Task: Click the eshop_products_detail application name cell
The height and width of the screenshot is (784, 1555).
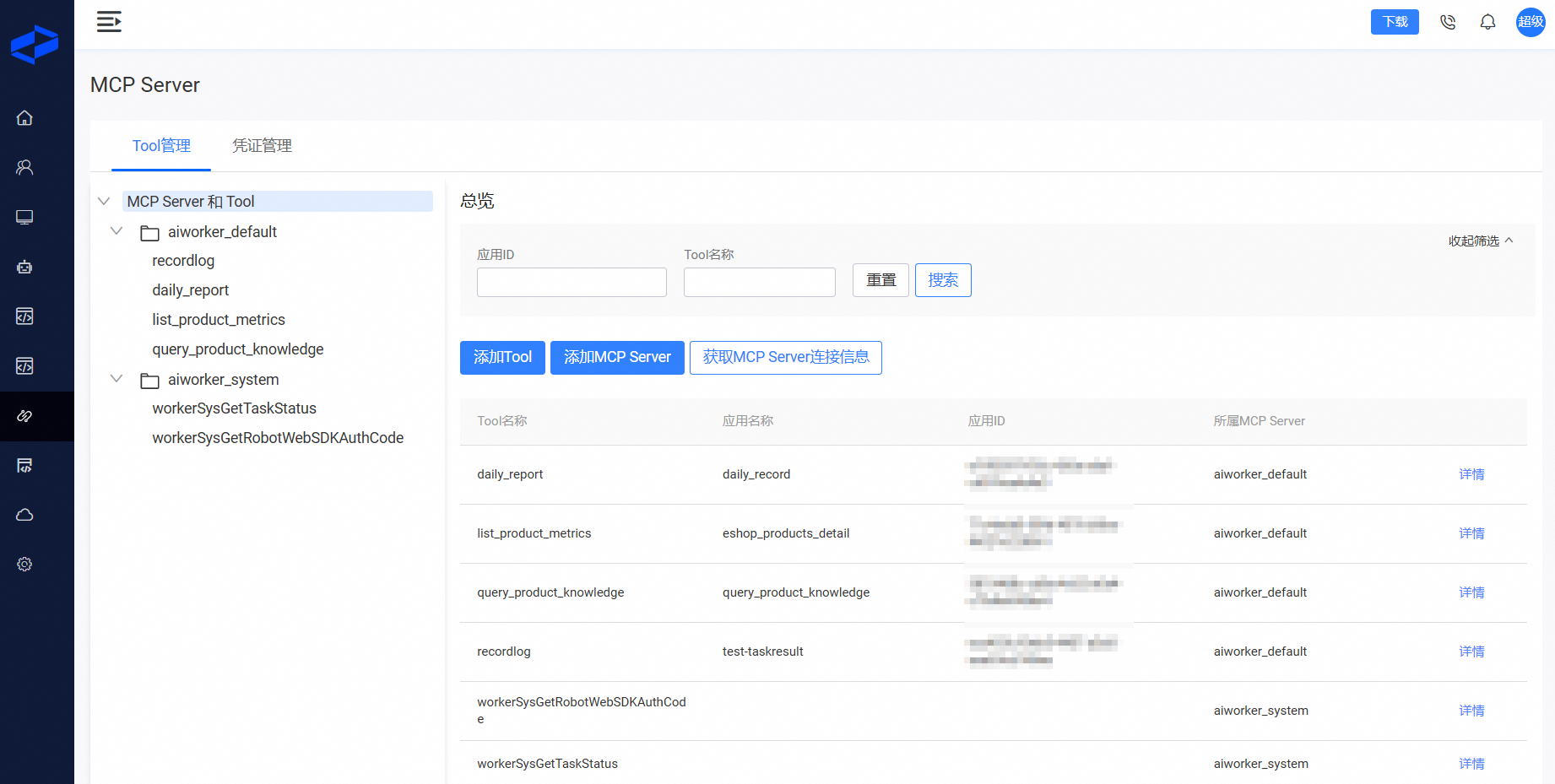Action: pos(786,533)
